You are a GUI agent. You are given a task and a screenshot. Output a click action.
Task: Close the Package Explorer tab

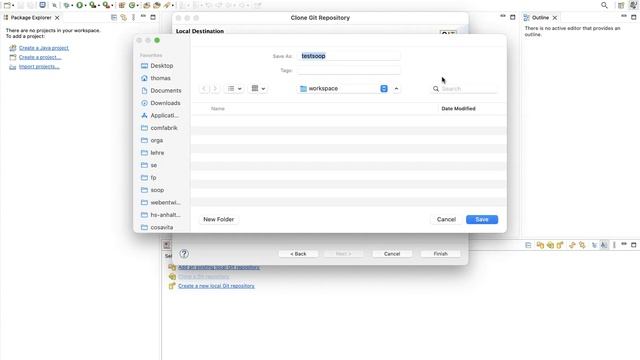tap(57, 18)
